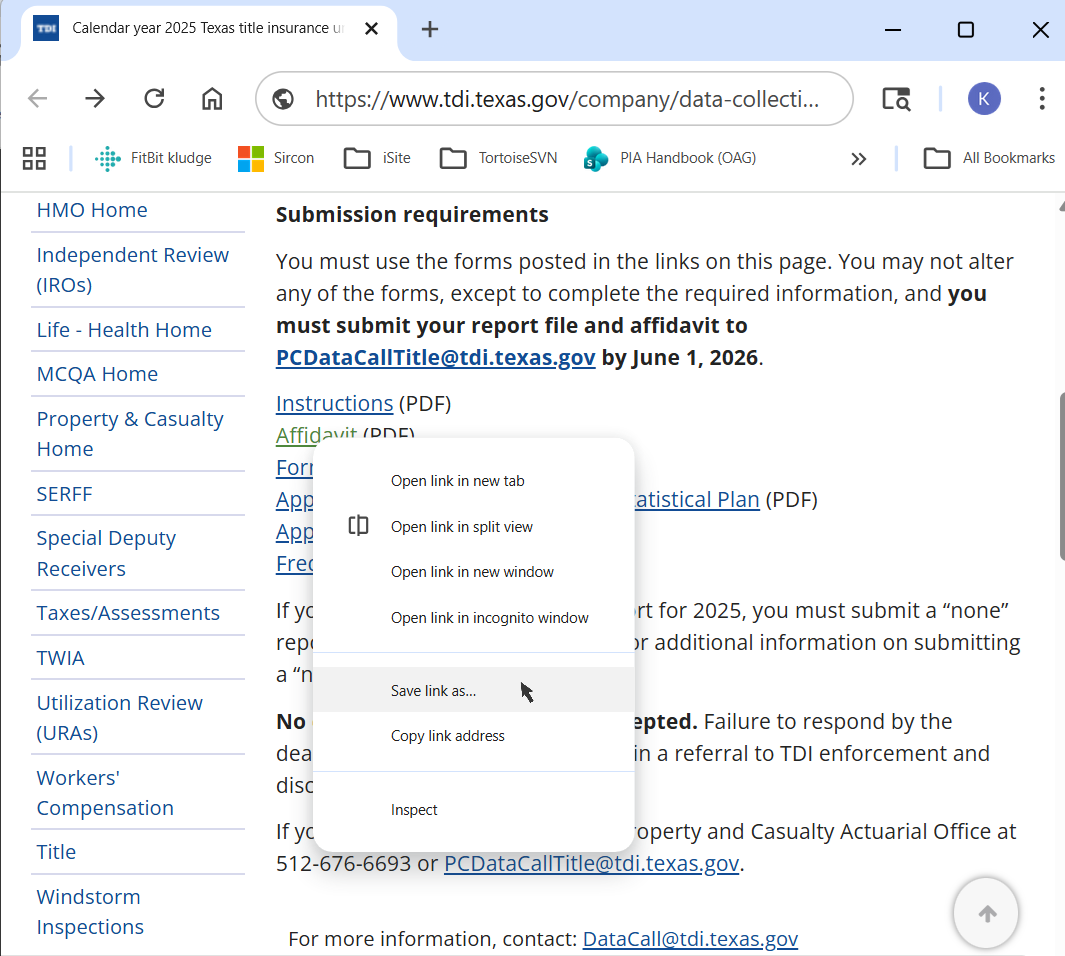Choose Inspect from the context menu
Screen dimensions: 1065x956
point(414,810)
